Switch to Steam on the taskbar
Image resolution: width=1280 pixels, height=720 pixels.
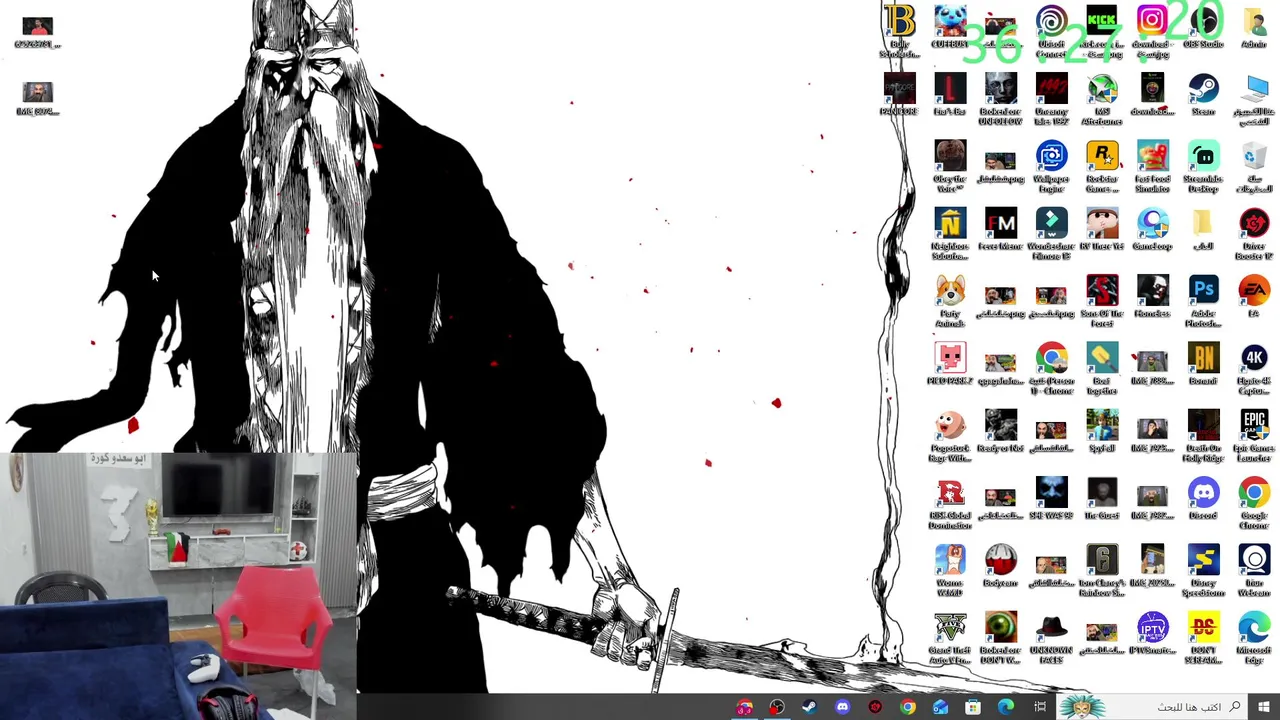[809, 707]
